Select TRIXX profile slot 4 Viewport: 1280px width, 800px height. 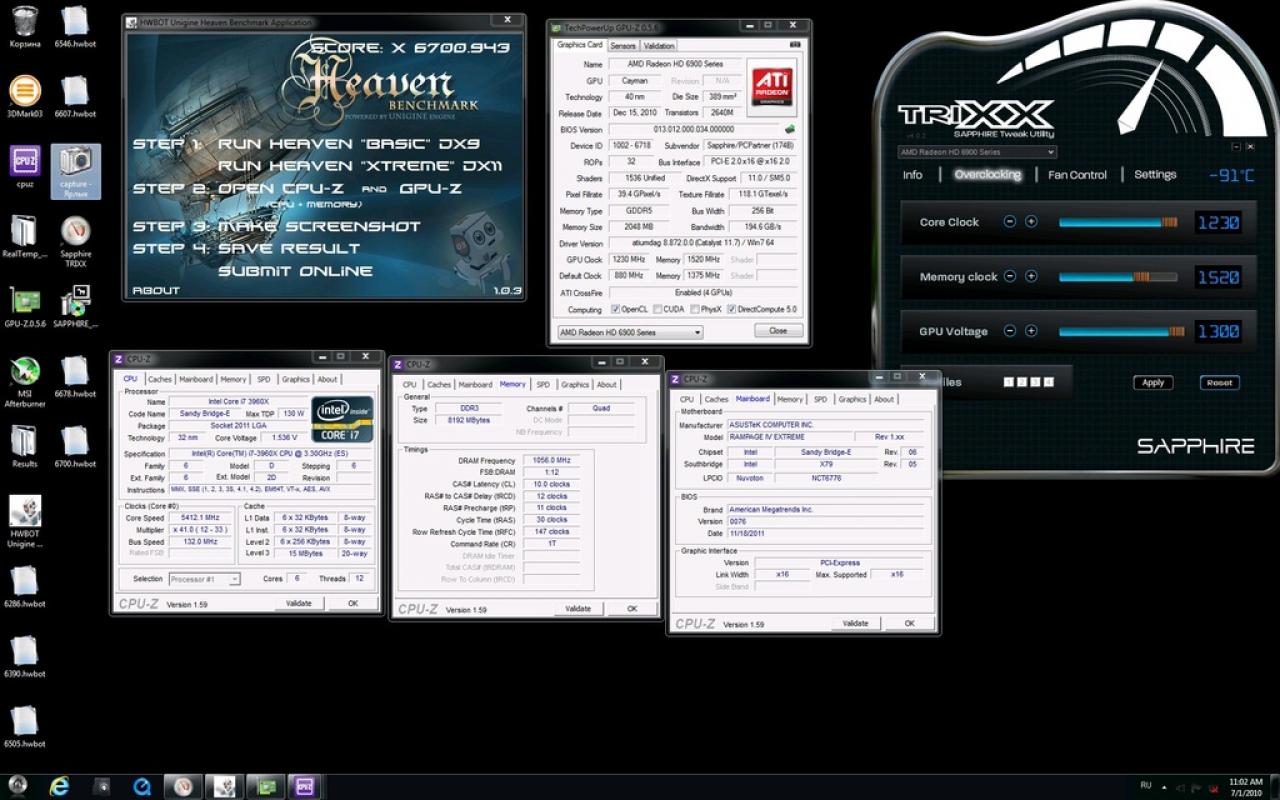tap(1047, 382)
